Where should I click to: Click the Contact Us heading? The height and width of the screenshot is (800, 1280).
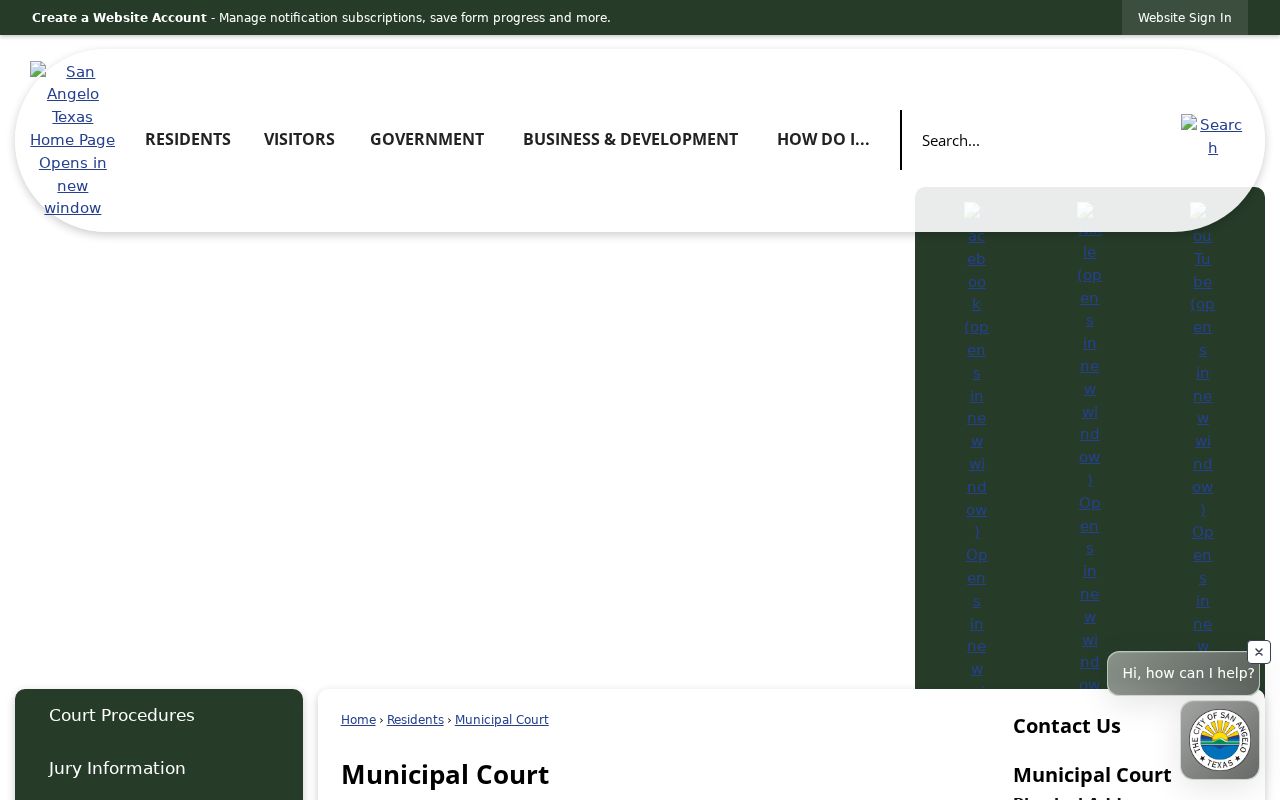[1066, 726]
